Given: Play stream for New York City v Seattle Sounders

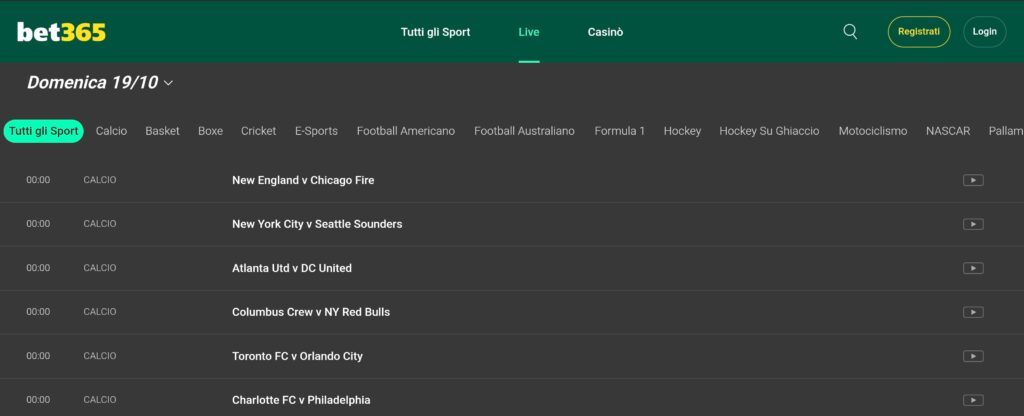Looking at the screenshot, I should click(x=973, y=224).
